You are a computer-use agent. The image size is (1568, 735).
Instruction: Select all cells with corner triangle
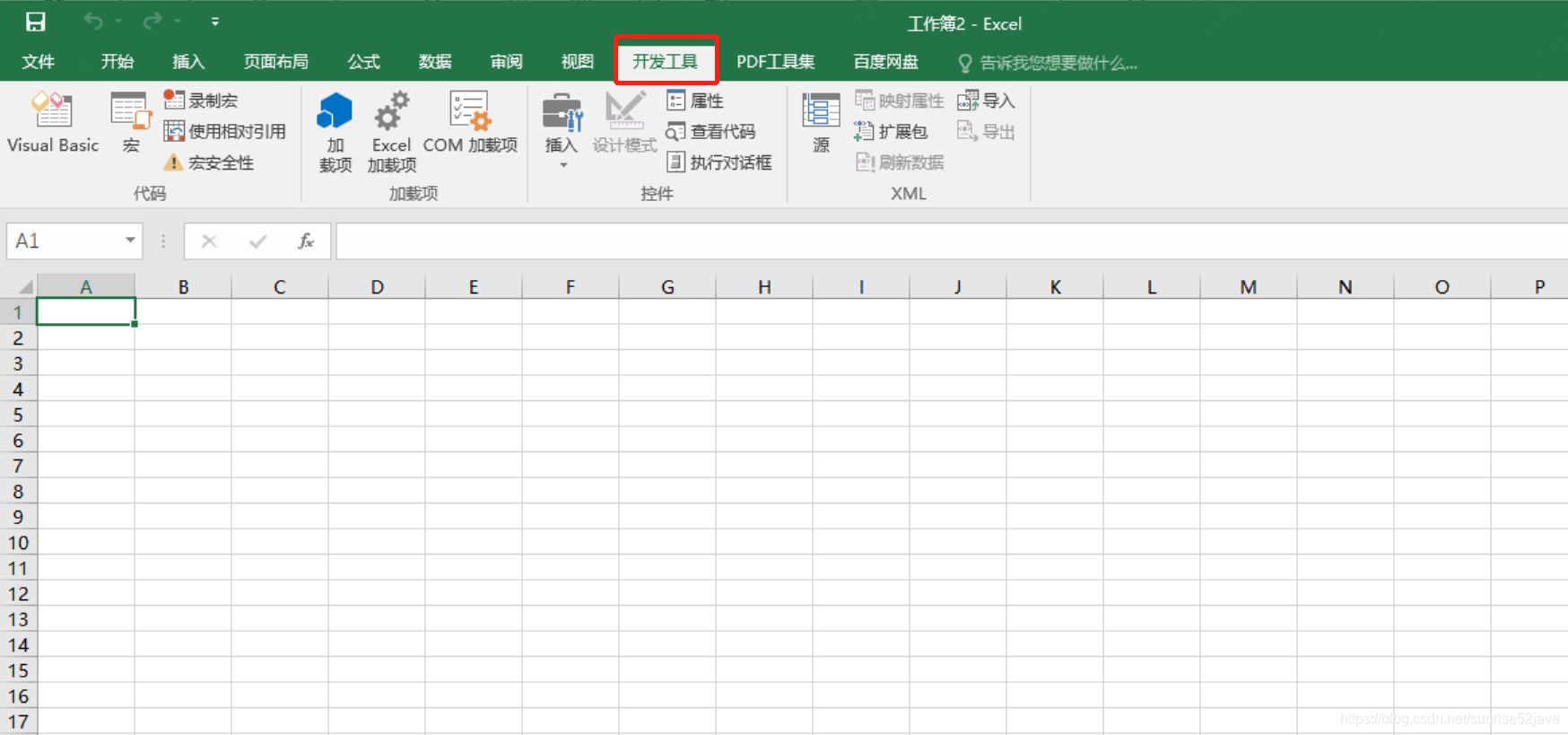[19, 286]
